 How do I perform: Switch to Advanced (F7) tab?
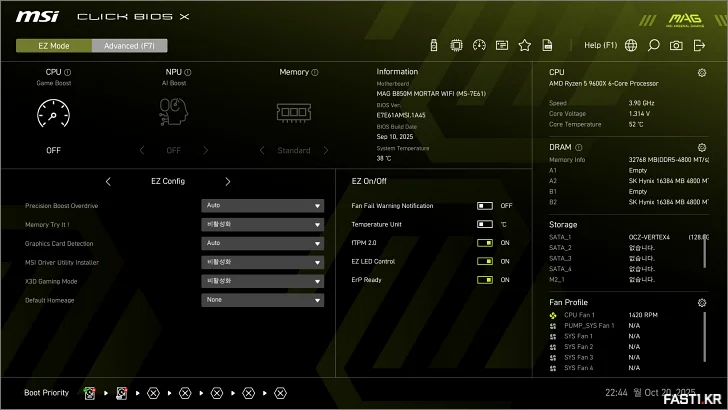[130, 46]
